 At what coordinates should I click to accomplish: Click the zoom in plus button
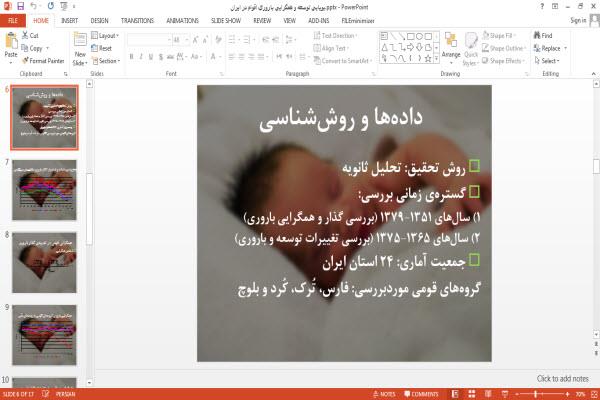(x=567, y=394)
